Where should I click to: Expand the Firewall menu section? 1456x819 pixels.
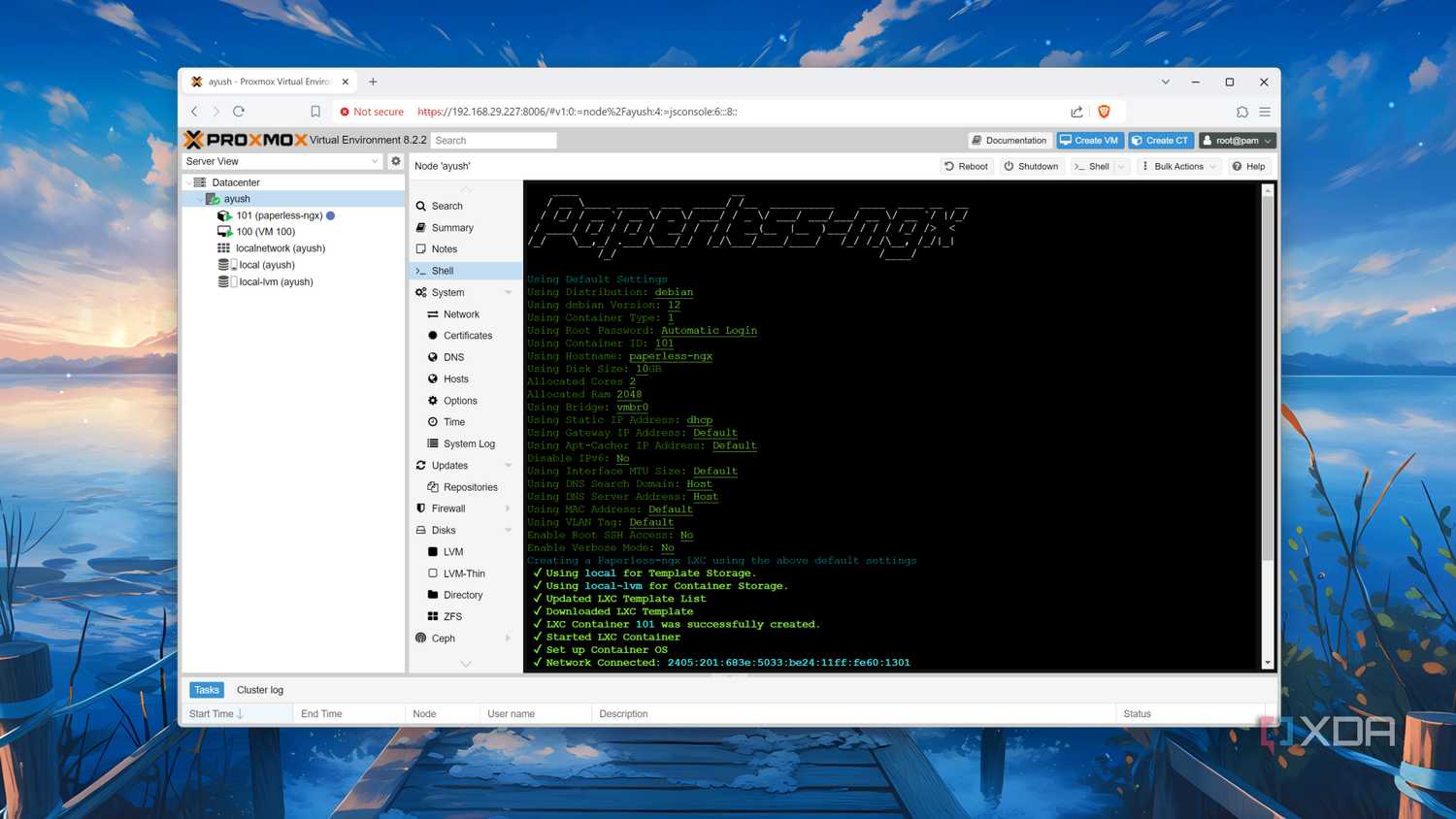[x=508, y=508]
